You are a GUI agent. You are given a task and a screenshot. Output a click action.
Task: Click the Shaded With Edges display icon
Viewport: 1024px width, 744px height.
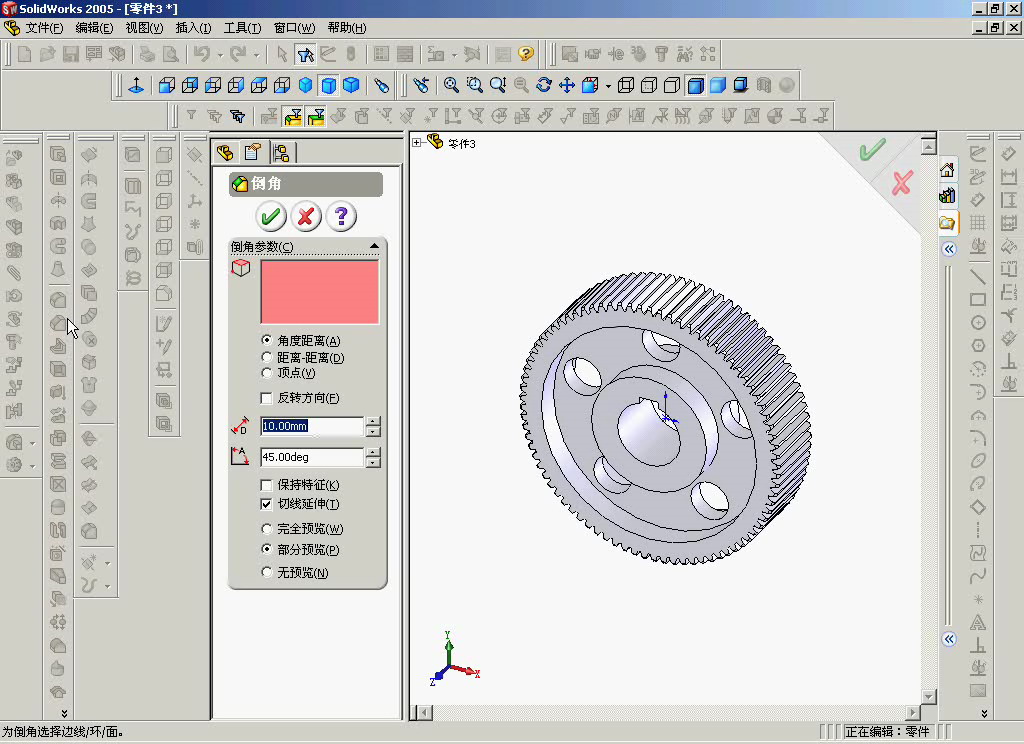(696, 85)
